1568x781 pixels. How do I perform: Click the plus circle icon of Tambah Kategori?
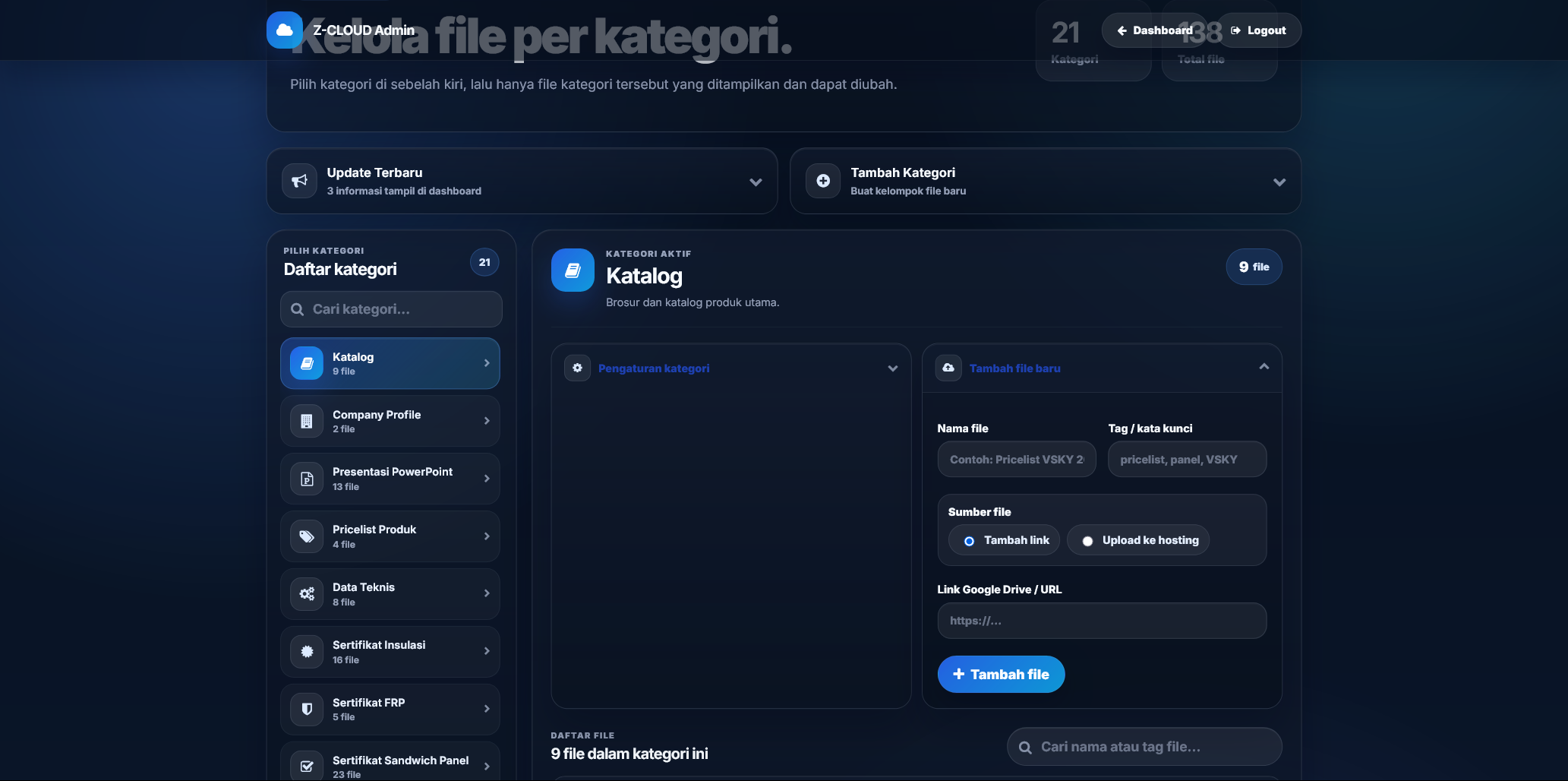[823, 181]
